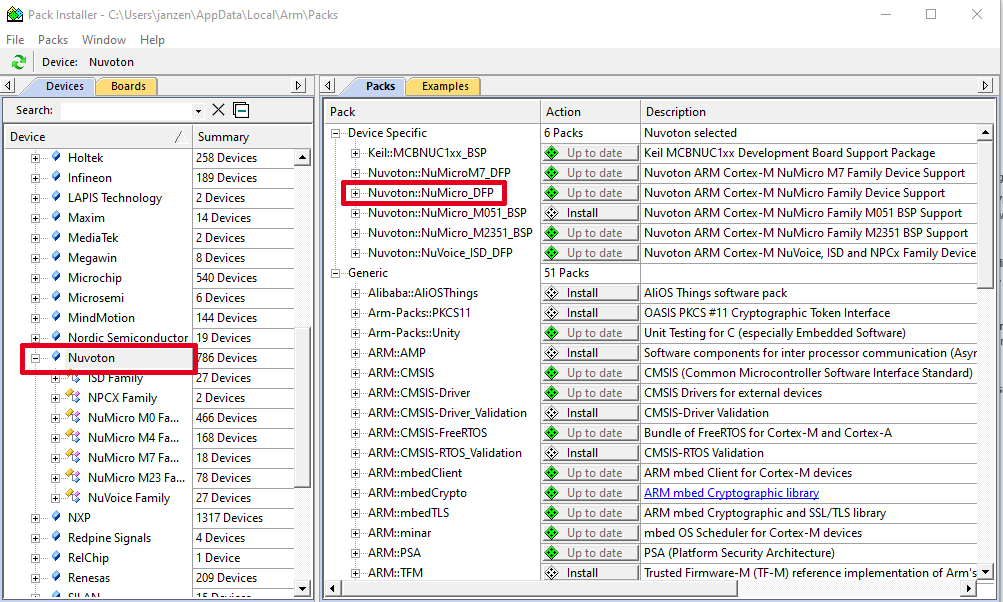
Task: Click the NuVoice Family device icon
Action: 74,497
